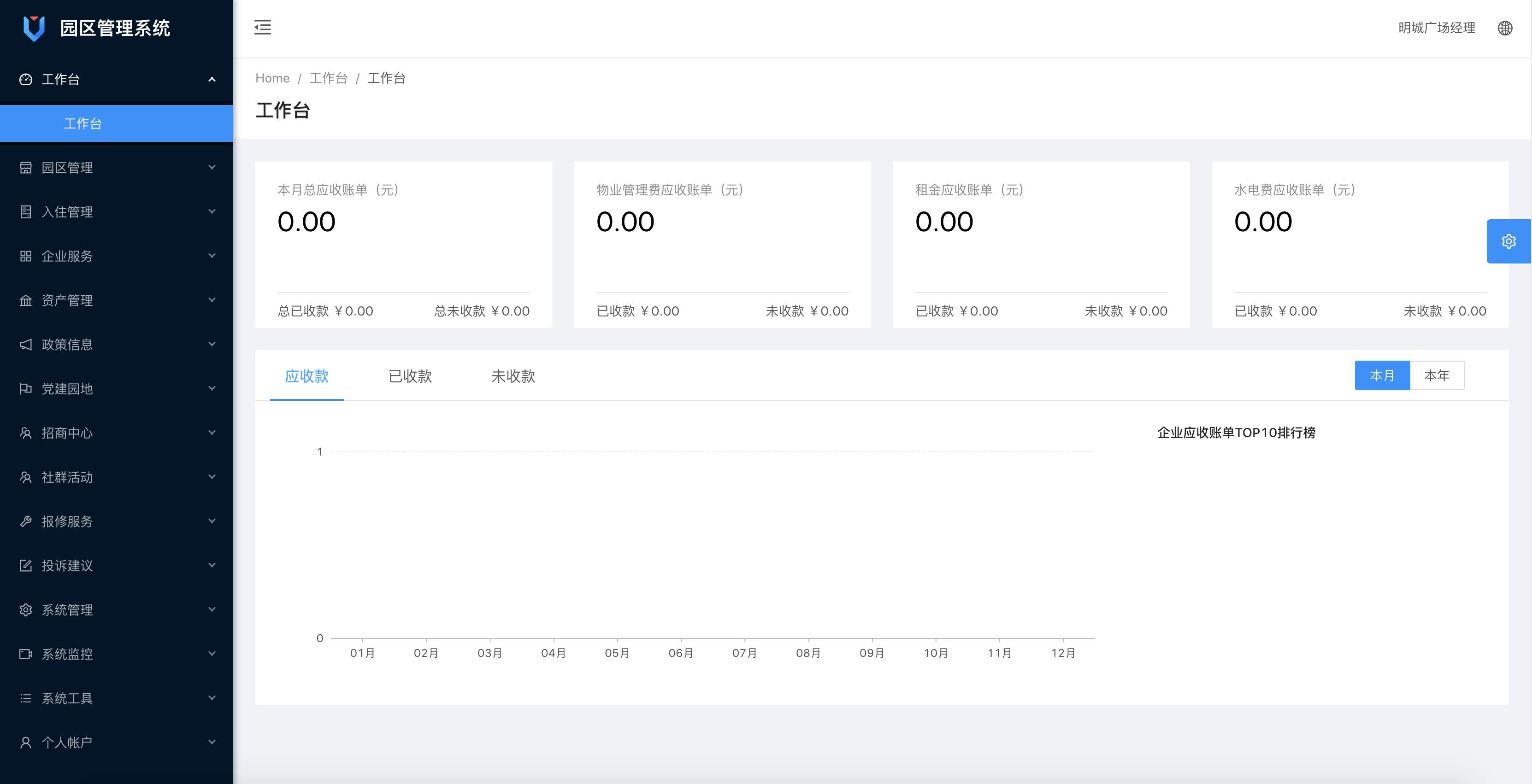Click the 企业应收账单TOP10排行榜 heading
The height and width of the screenshot is (784, 1532).
point(1236,433)
